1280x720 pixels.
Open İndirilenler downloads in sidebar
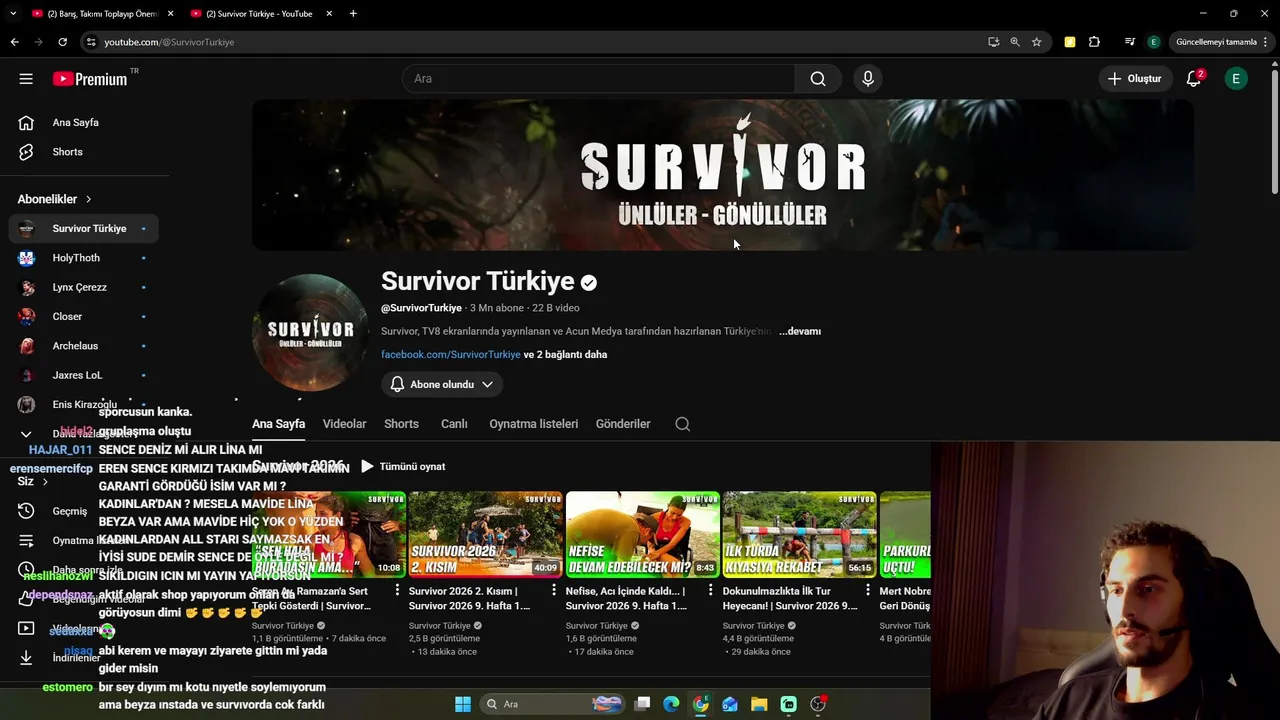(x=76, y=658)
